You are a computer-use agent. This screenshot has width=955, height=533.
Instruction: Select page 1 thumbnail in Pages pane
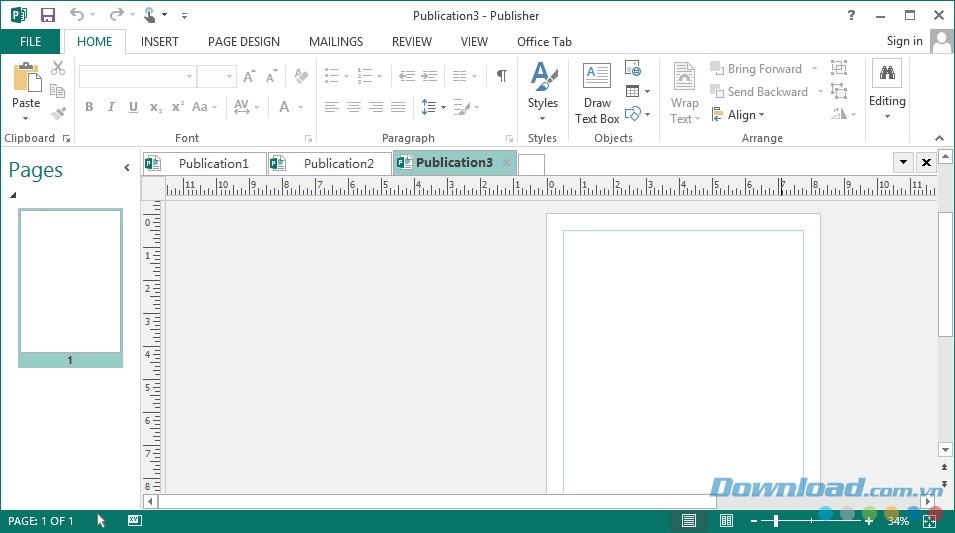[x=70, y=282]
